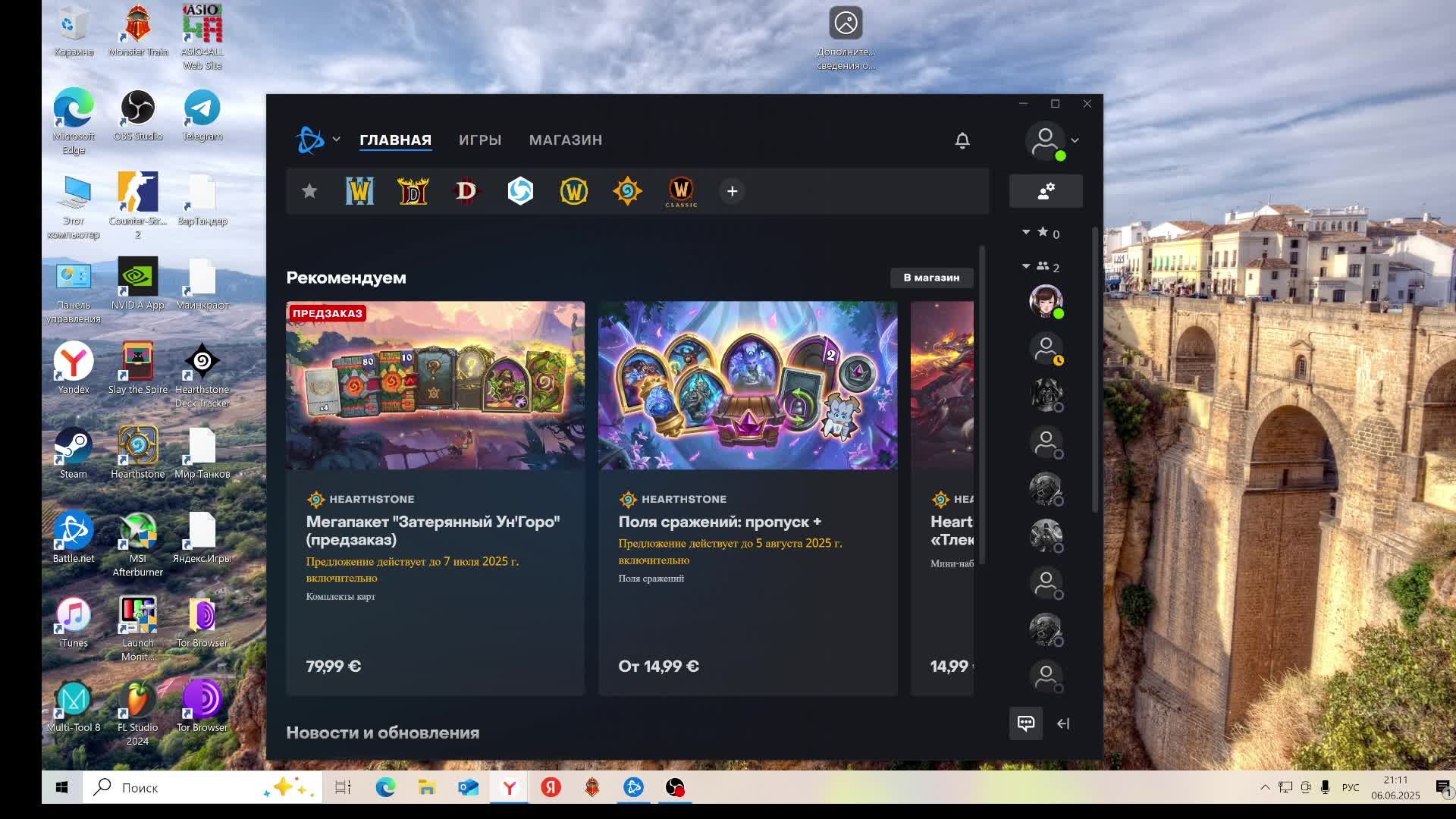This screenshot has width=1456, height=819.
Task: Select the Корзина recycle bin icon
Action: [x=74, y=31]
